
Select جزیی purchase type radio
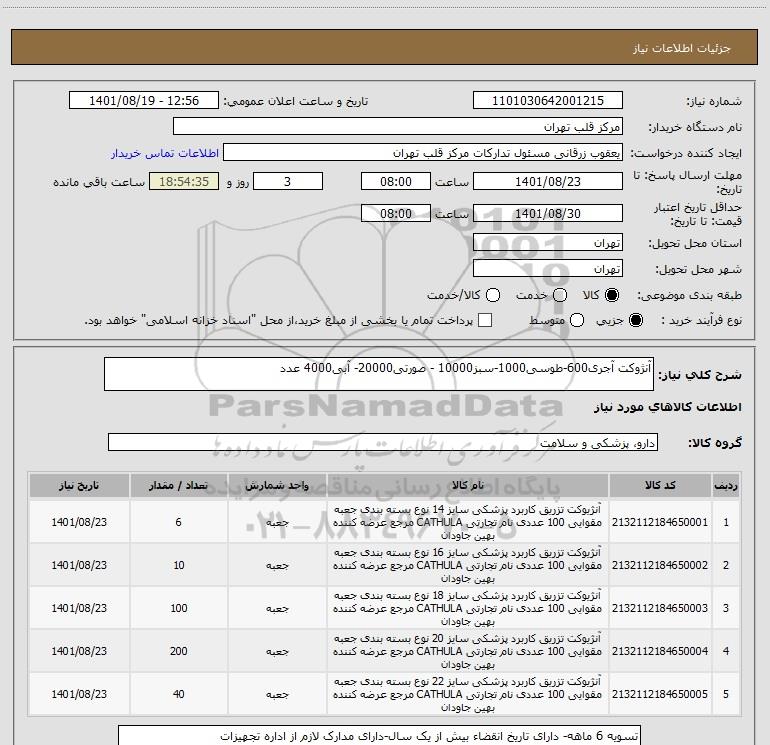tap(636, 320)
